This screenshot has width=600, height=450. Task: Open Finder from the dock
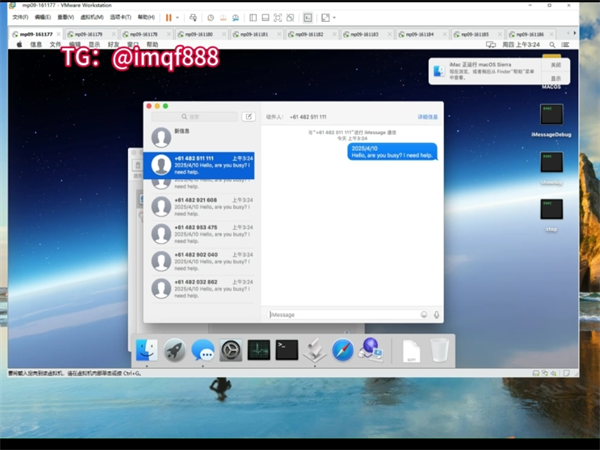[146, 350]
